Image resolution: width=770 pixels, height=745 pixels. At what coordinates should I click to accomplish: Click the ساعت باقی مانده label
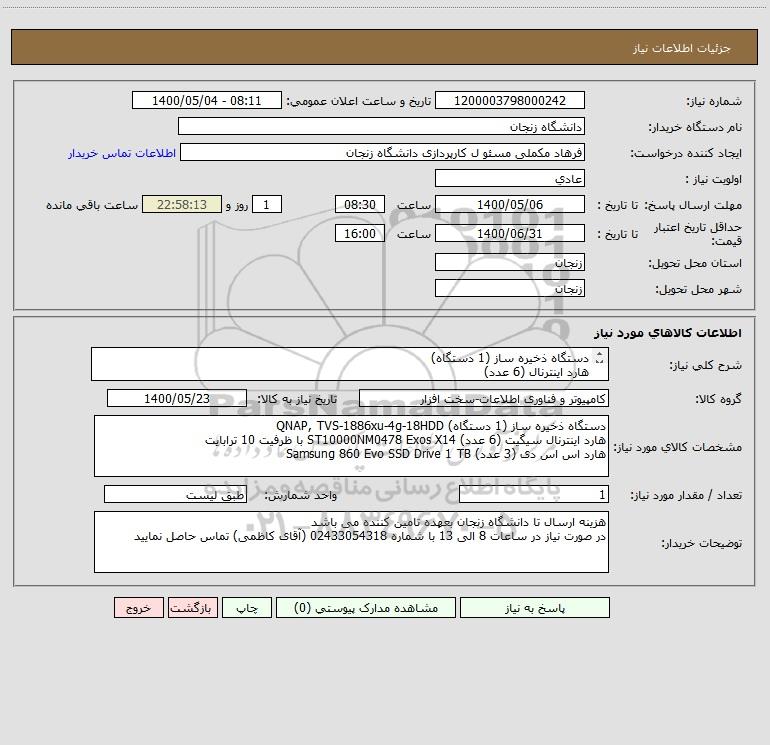pyautogui.click(x=92, y=205)
